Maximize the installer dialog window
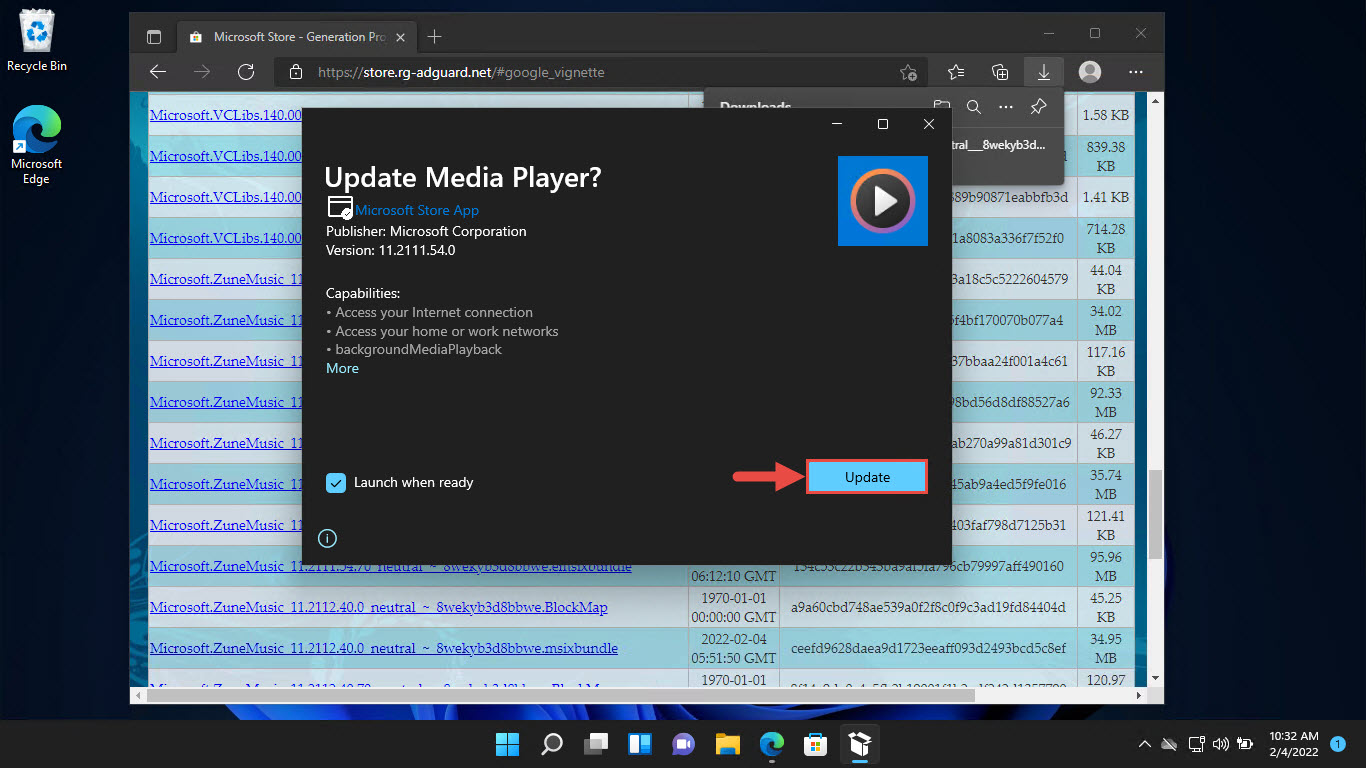 883,124
